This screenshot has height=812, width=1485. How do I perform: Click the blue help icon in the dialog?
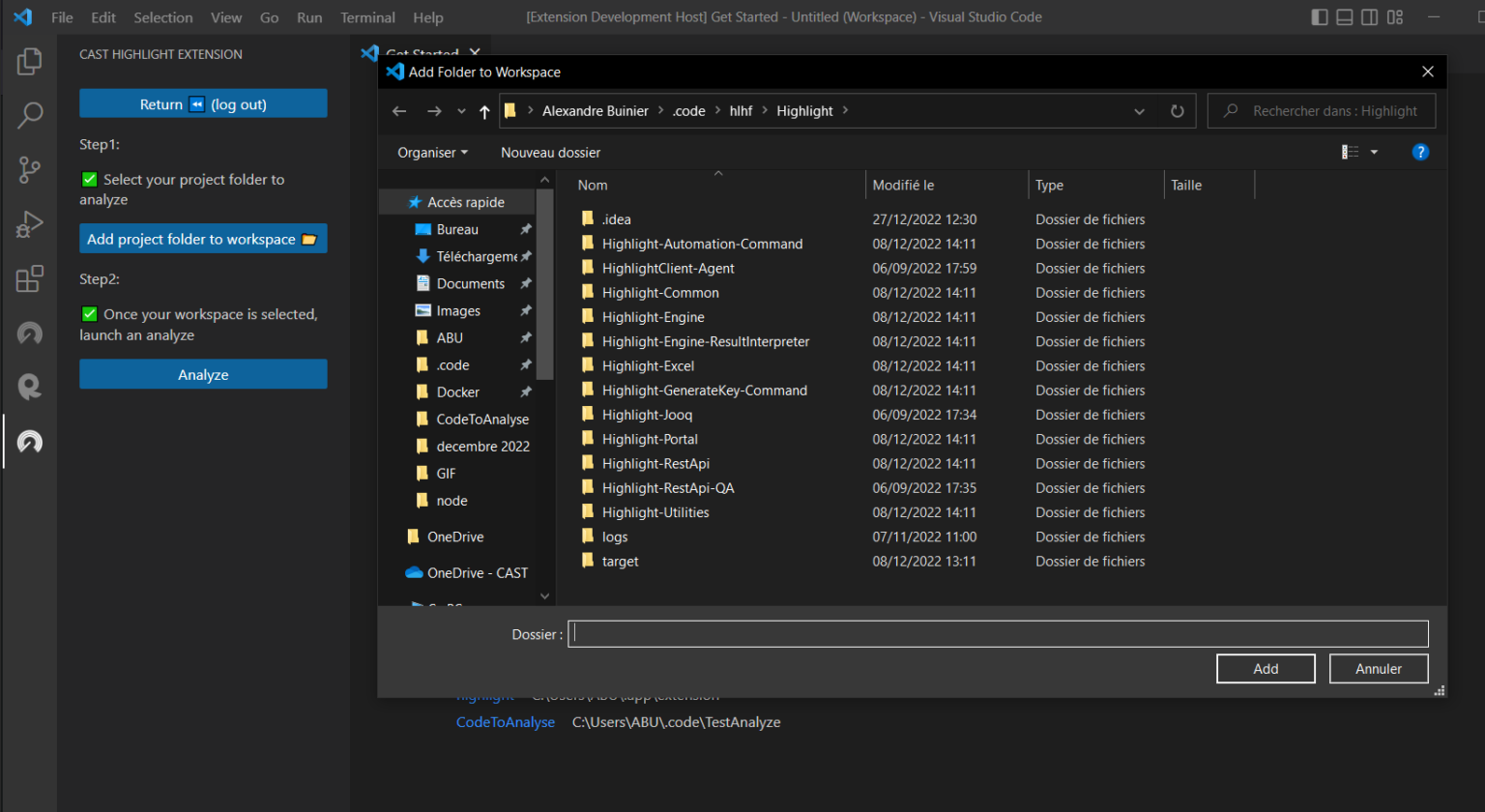point(1420,152)
